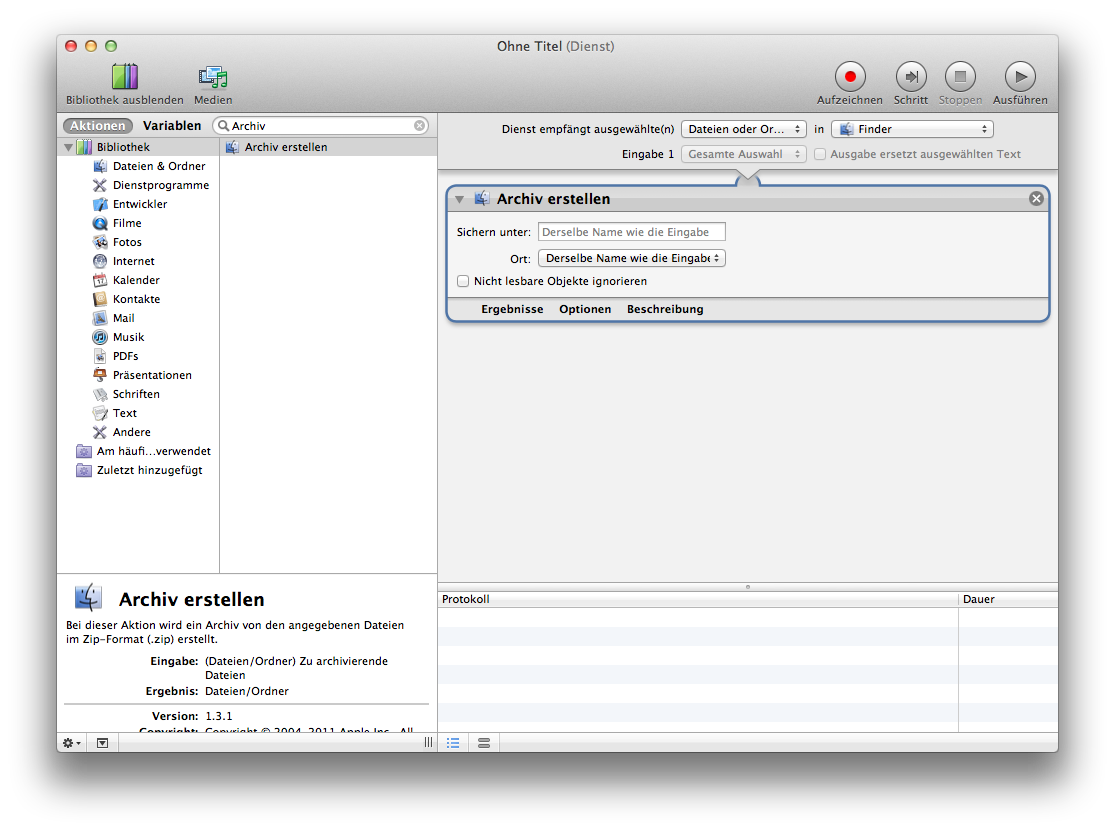Switch to Variablen tab
The image size is (1115, 831).
(172, 126)
